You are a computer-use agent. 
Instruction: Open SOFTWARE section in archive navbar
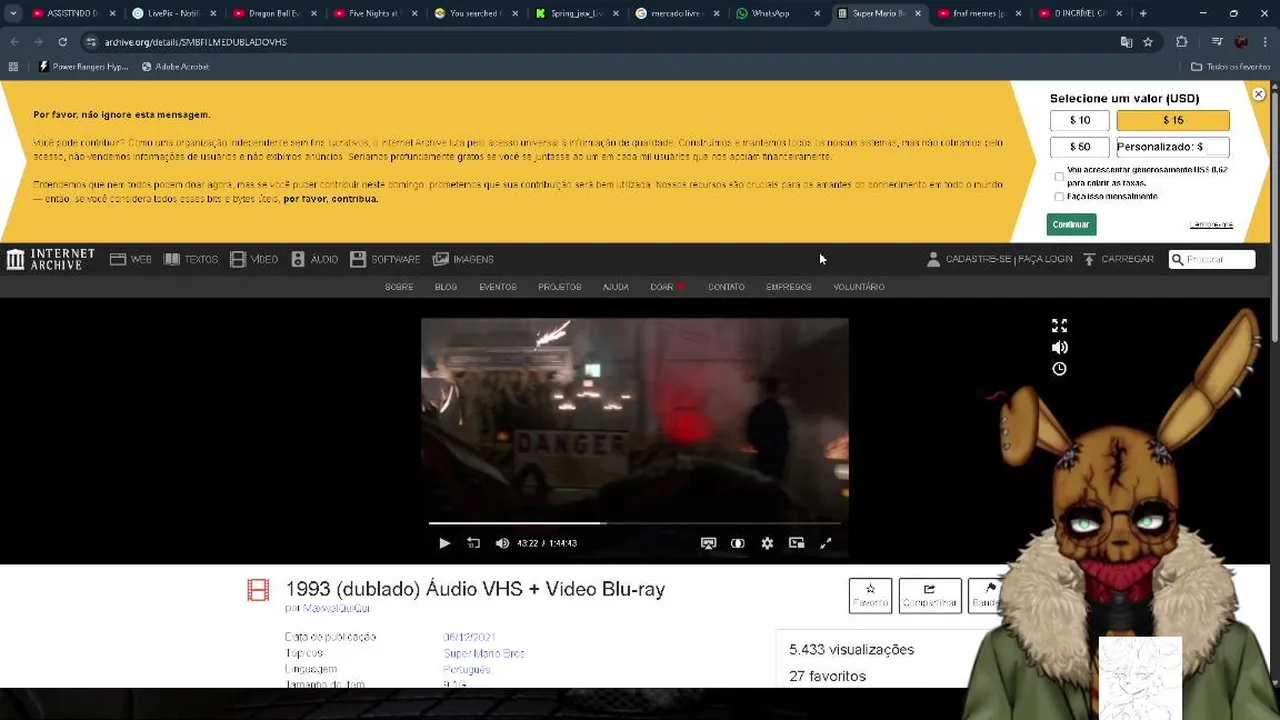point(385,259)
